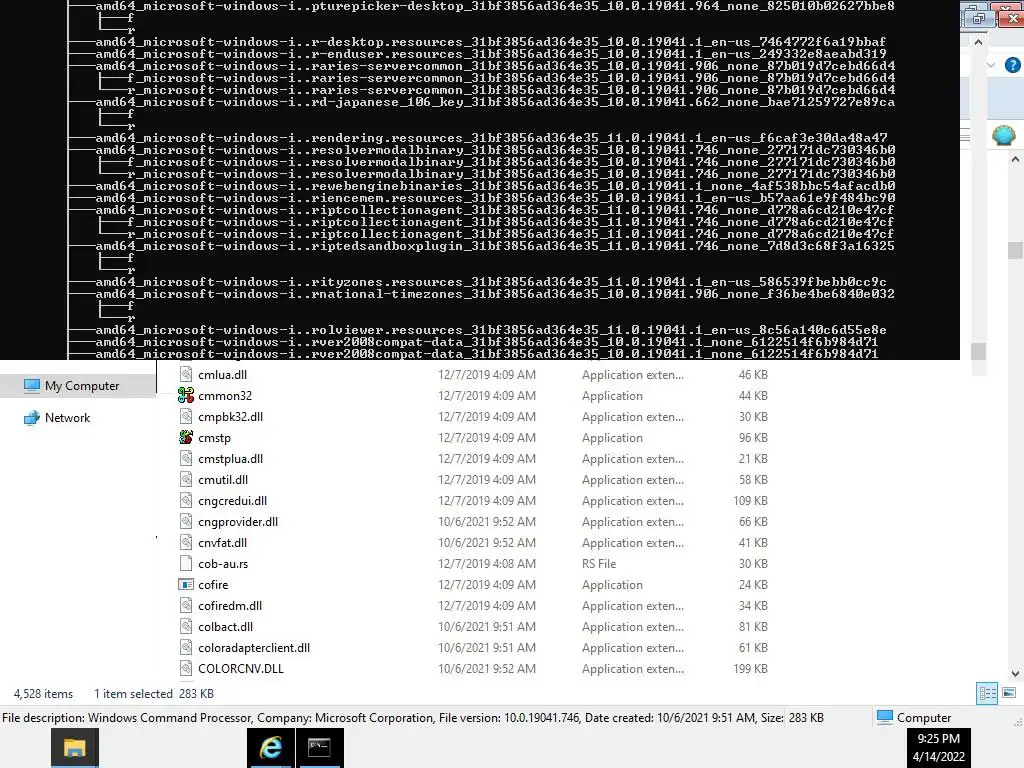This screenshot has width=1024, height=768.
Task: Click the '1 item selected 283 KB' status text
Action: pos(153,693)
